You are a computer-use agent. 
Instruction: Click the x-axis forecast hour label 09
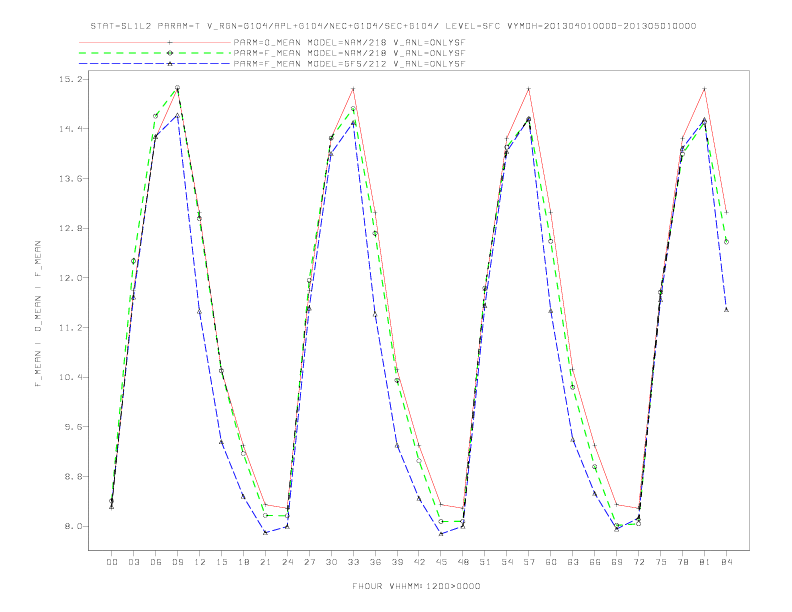pyautogui.click(x=177, y=562)
